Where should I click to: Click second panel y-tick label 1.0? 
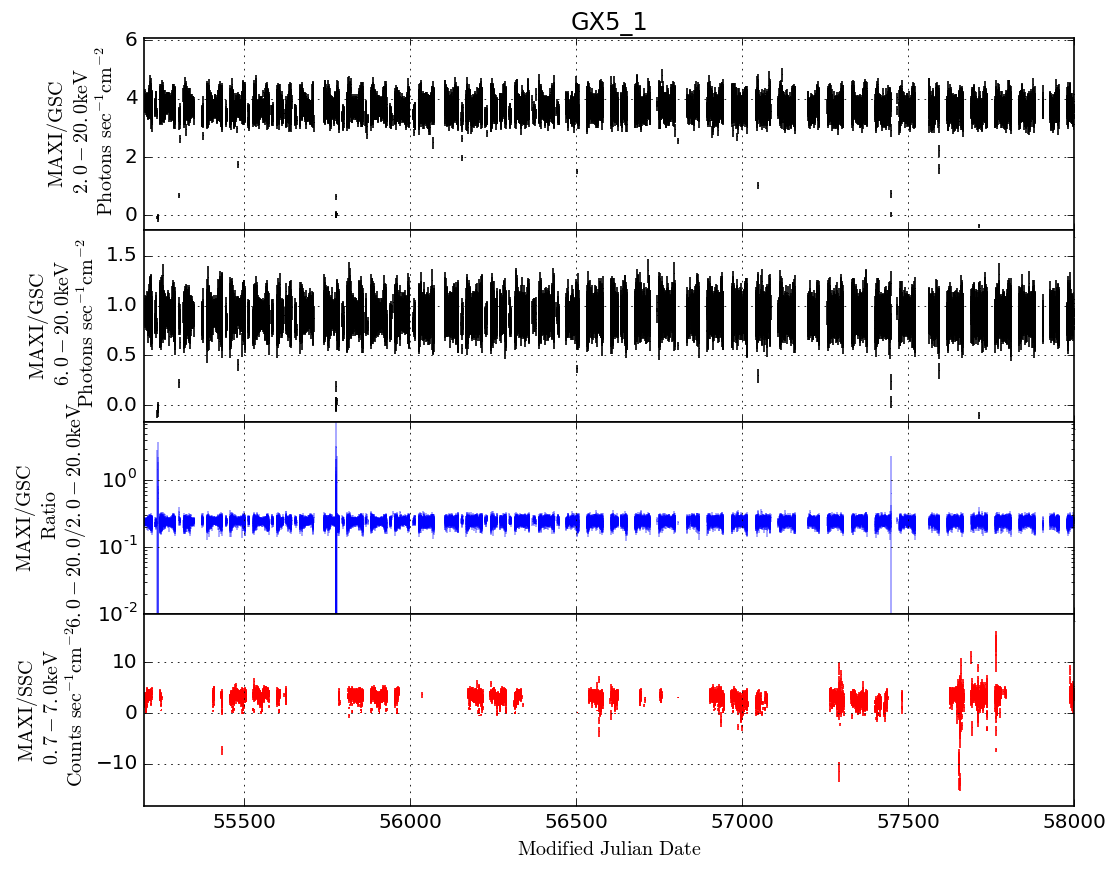tap(120, 305)
